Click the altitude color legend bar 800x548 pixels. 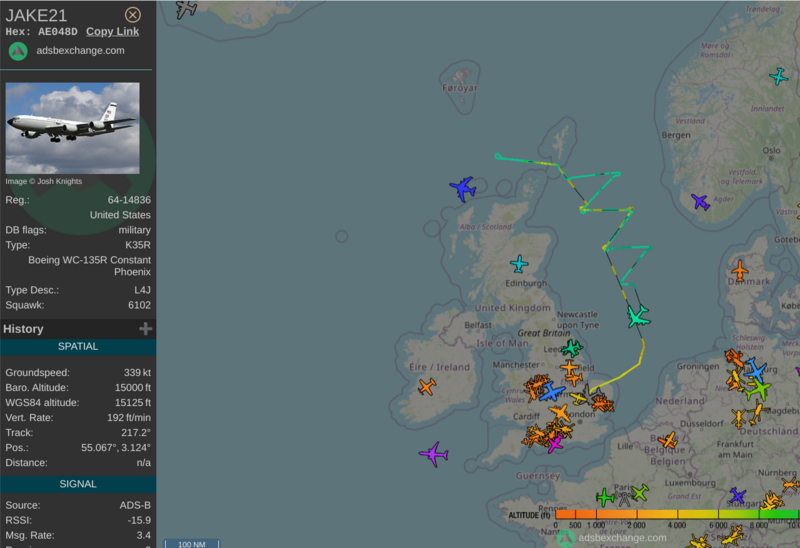coord(676,514)
